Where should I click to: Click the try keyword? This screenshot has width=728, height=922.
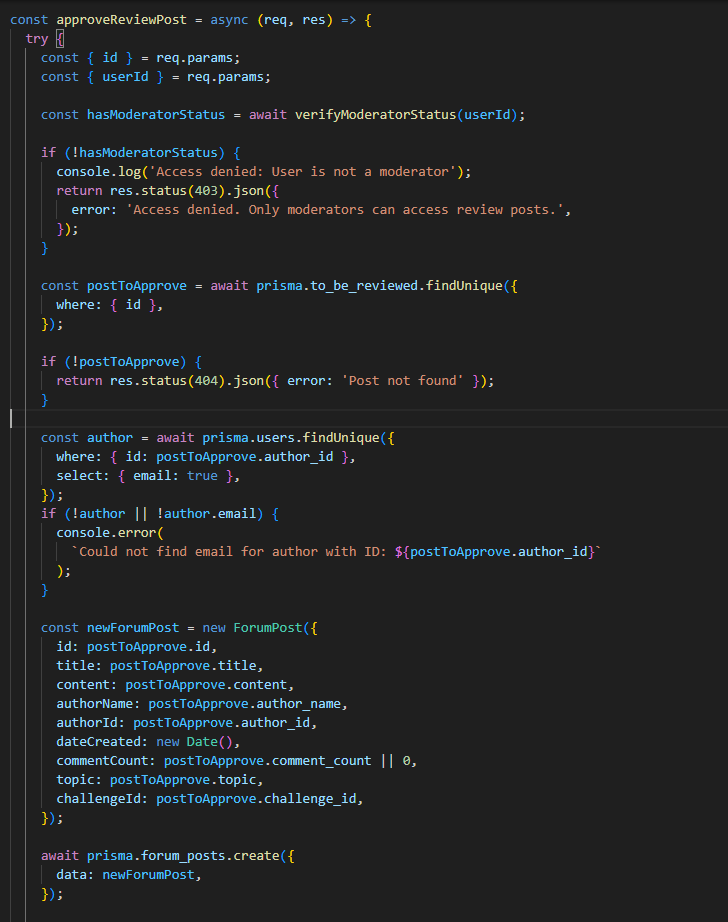point(36,38)
